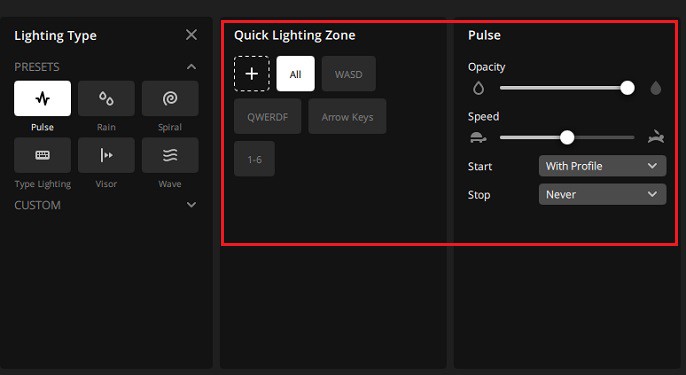
Task: Select the Pulse lighting preset
Action: pyautogui.click(x=42, y=98)
